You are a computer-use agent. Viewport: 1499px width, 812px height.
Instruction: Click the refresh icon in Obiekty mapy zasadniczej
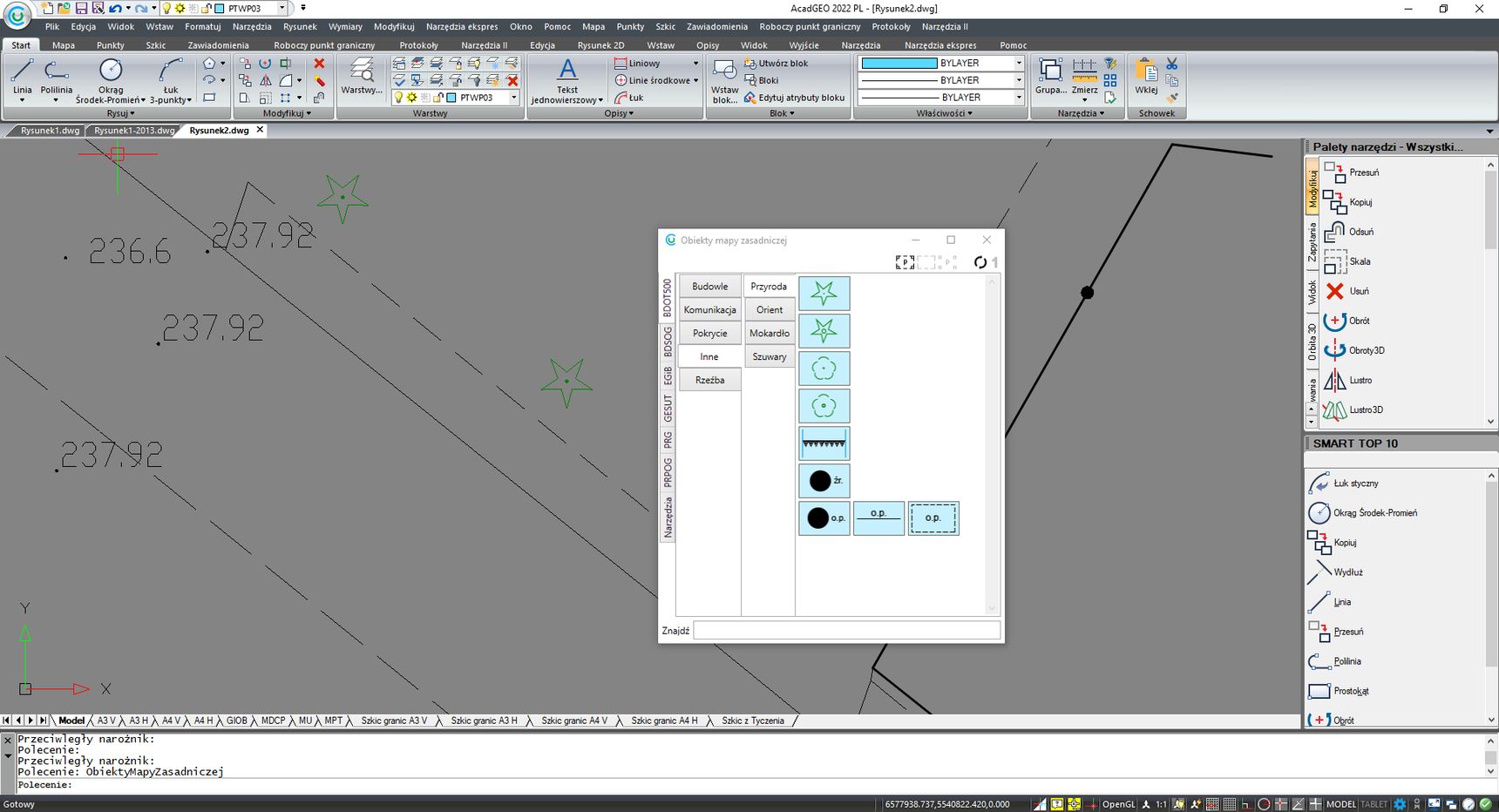point(980,262)
